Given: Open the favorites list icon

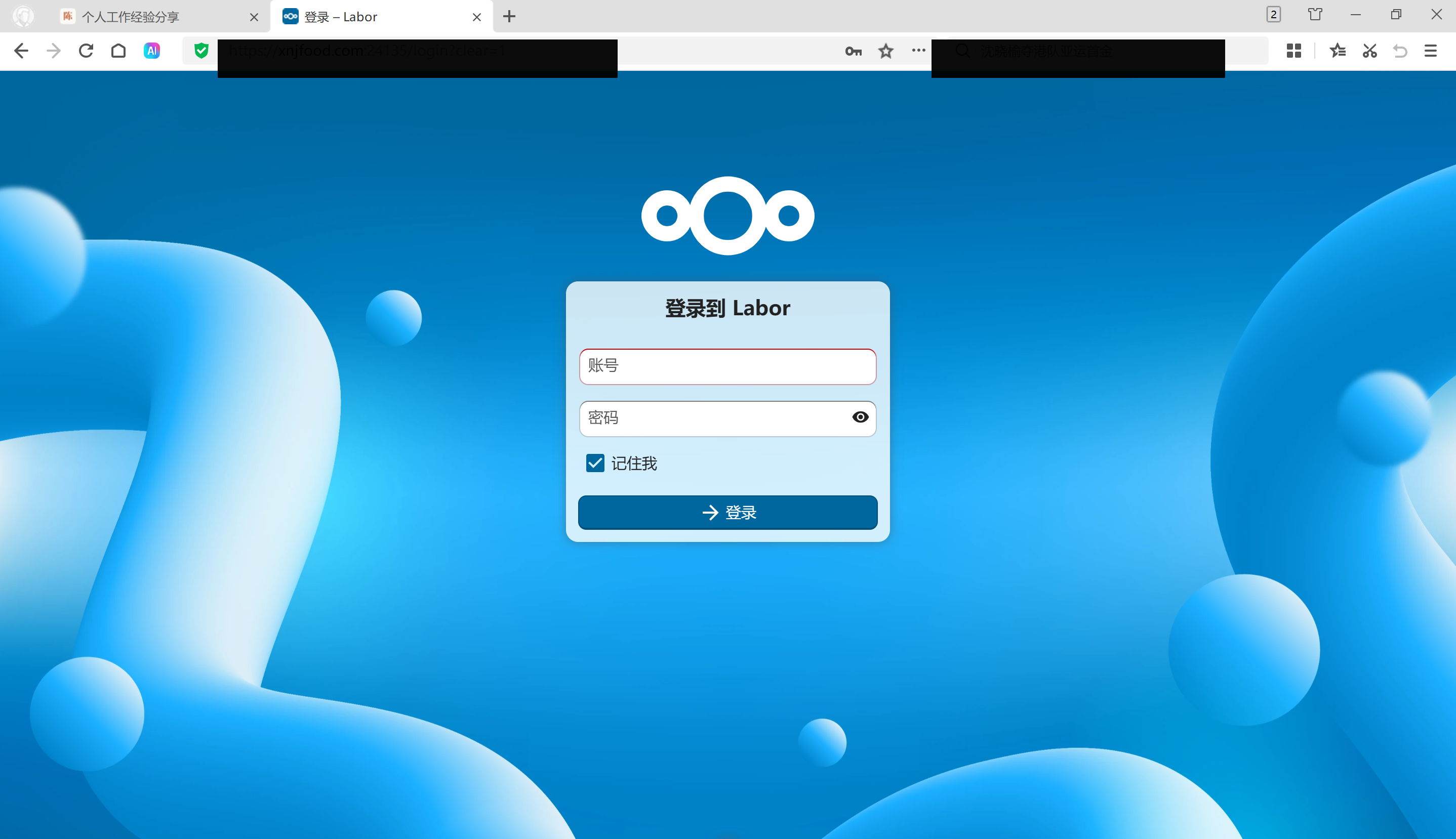Looking at the screenshot, I should click(1337, 51).
